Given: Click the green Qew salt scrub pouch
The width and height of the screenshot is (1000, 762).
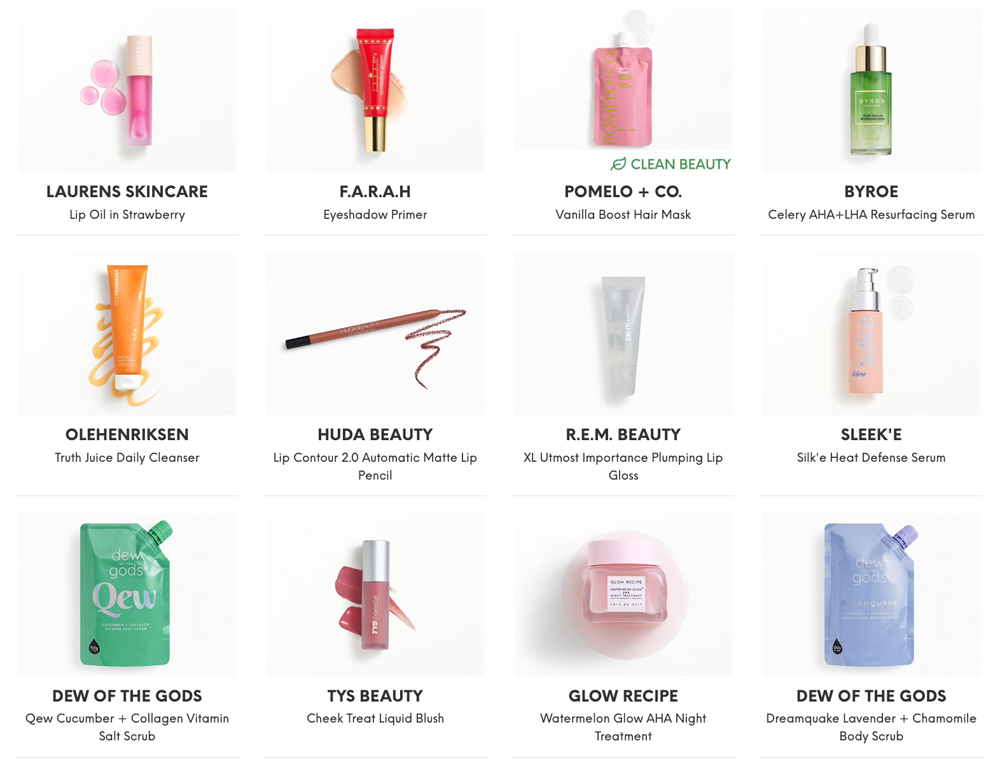Looking at the screenshot, I should [127, 594].
